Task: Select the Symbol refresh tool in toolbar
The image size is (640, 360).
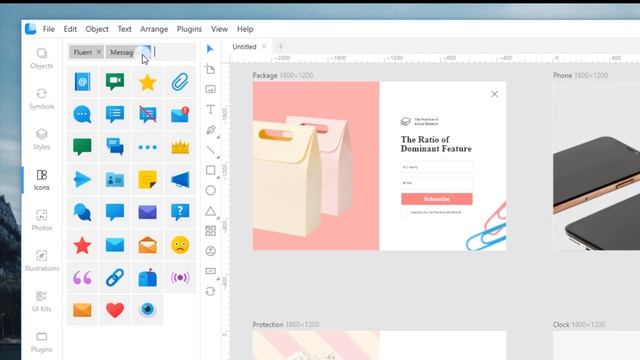Action: coord(210,291)
